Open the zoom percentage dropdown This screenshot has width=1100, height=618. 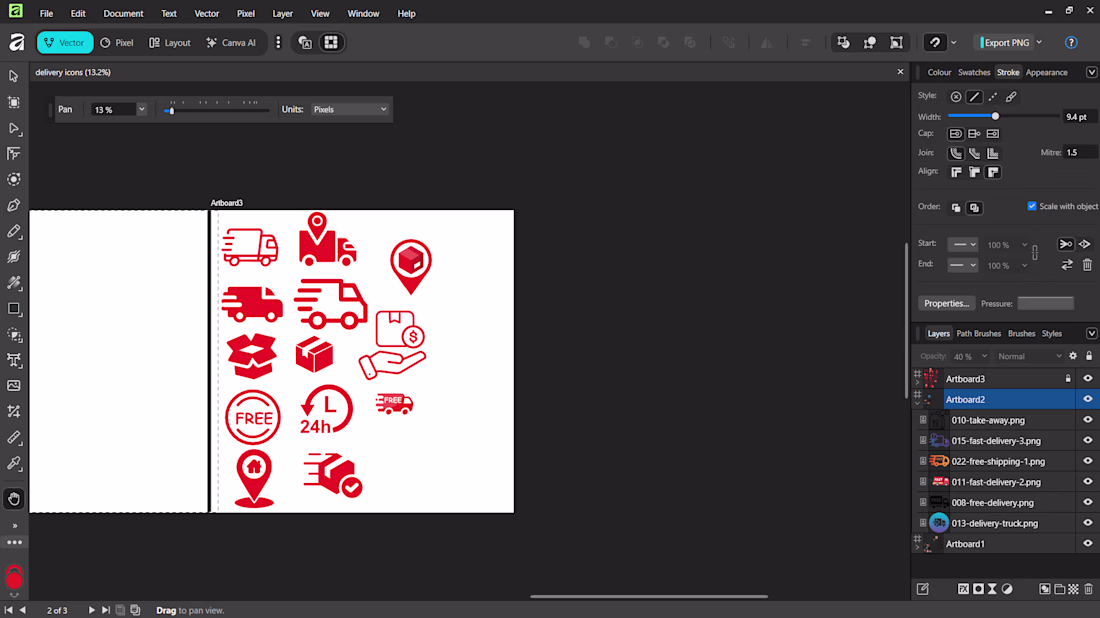[x=141, y=109]
